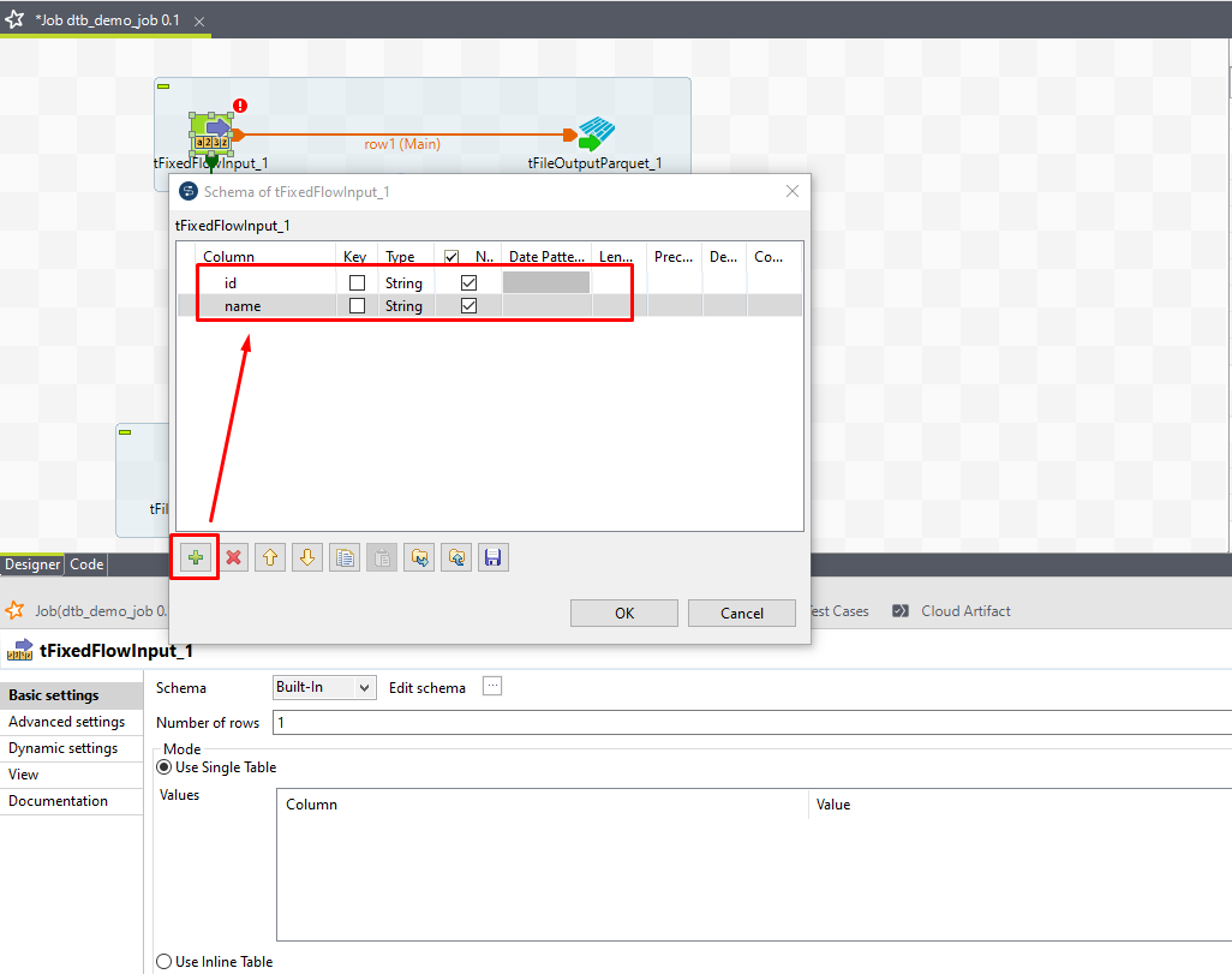
Task: Open the Schema Built-In dropdown
Action: (x=324, y=688)
